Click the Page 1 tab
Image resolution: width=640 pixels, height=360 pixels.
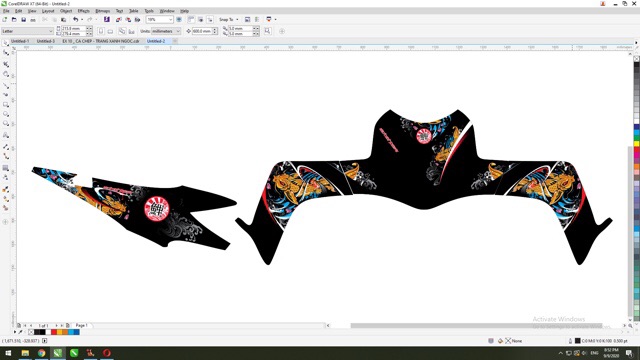coord(81,325)
